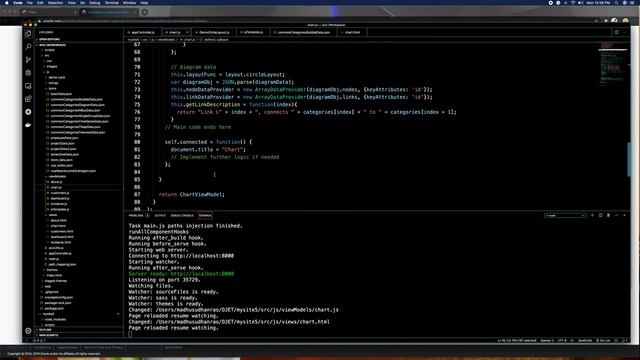Click errors and warnings count in status bar
This screenshot has width=640, height=360.
click(39, 340)
